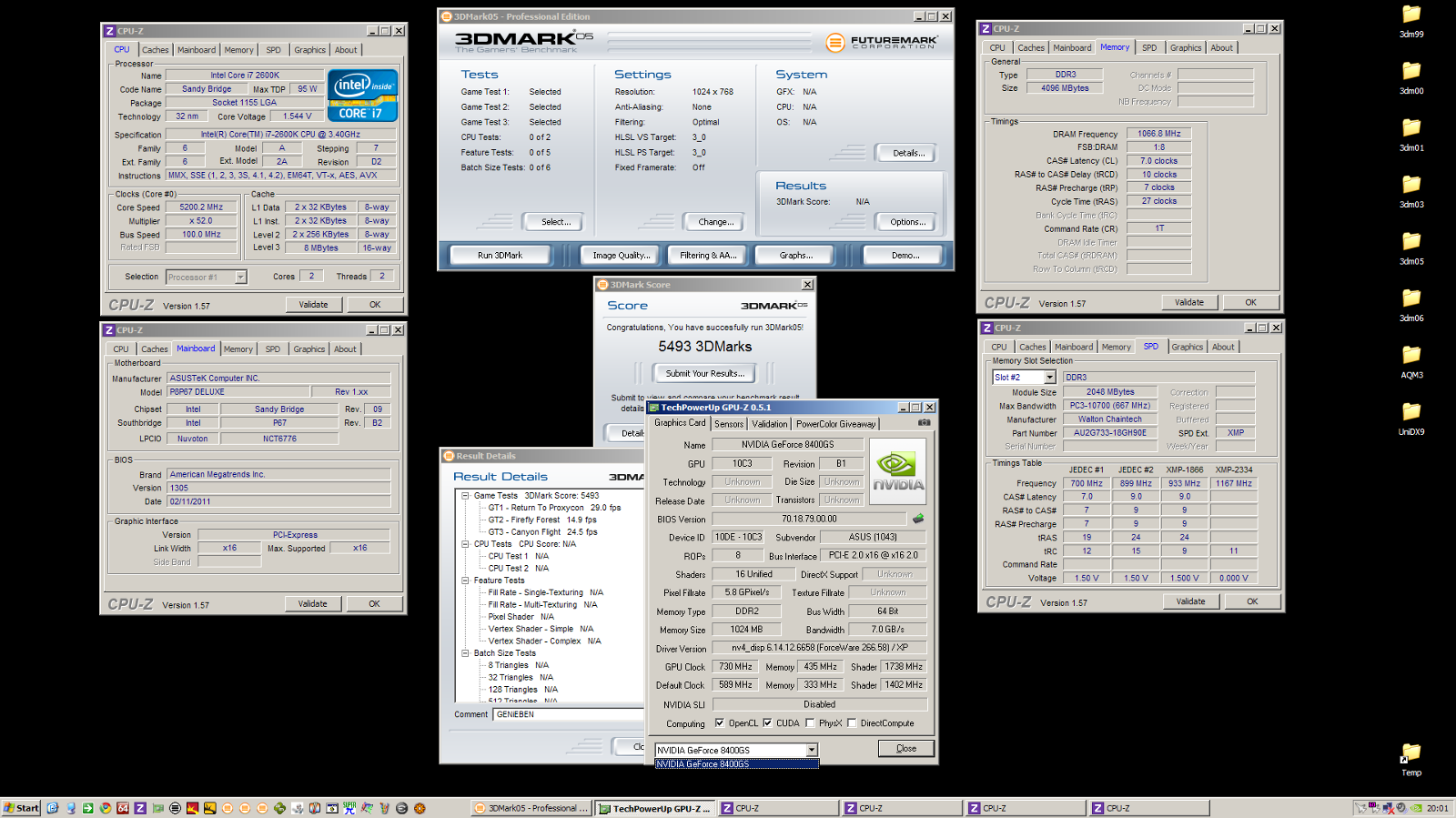This screenshot has height=818, width=1456.
Task: Click the Change... settings button
Action: 715,222
